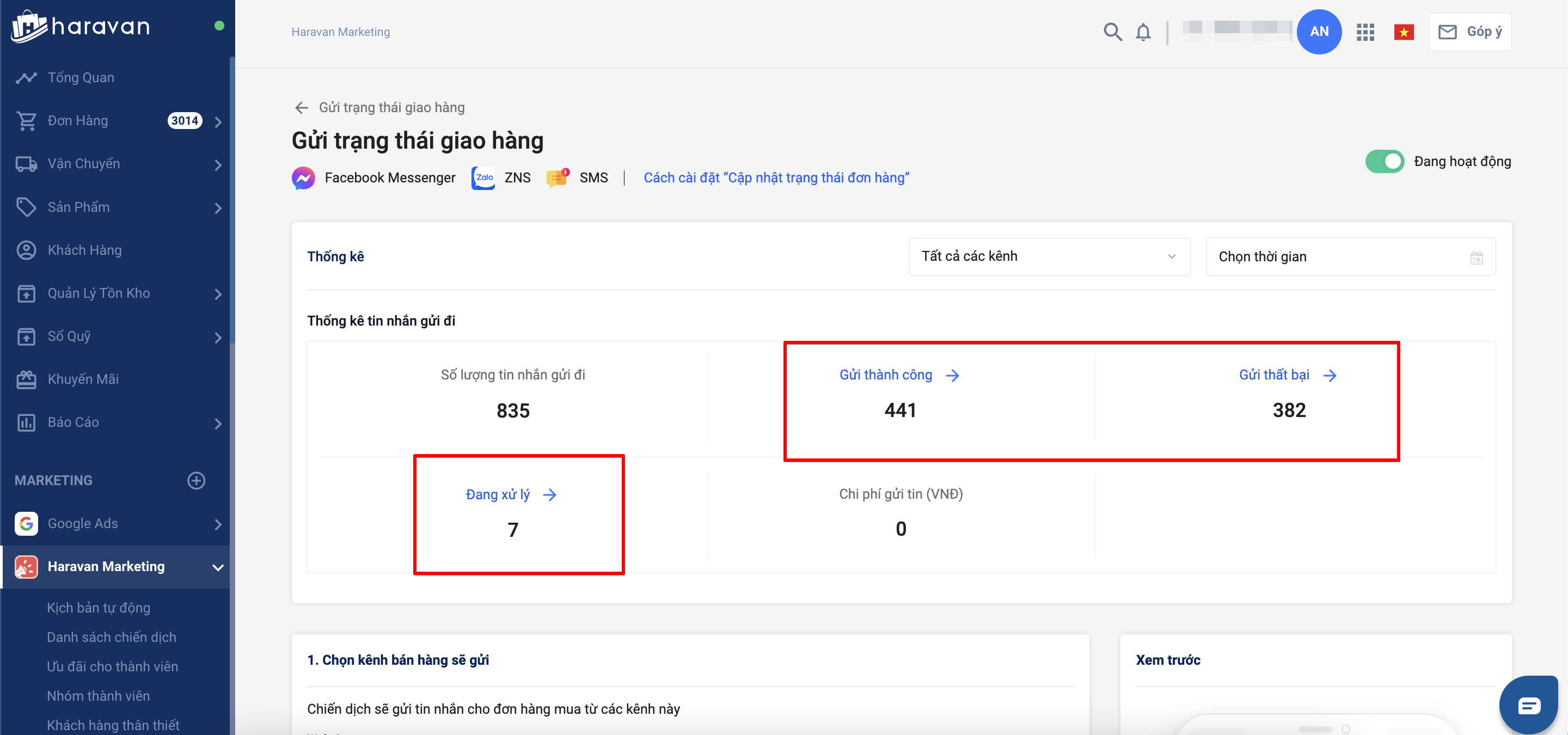Viewport: 1568px width, 735px height.
Task: Open Danh sách chiến dịch submenu
Action: coord(112,636)
